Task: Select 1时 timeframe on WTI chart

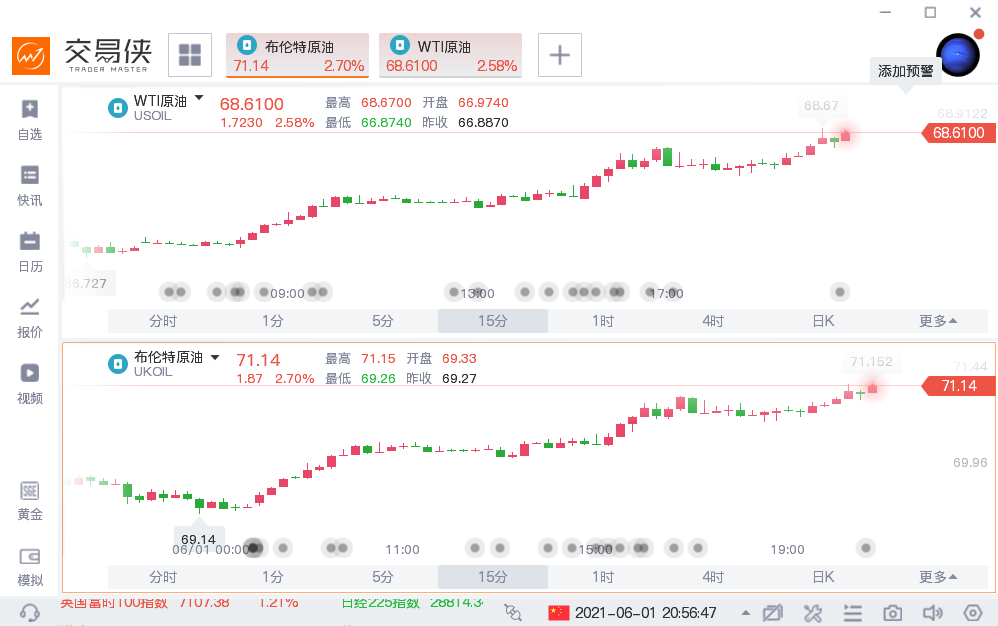Action: [603, 321]
